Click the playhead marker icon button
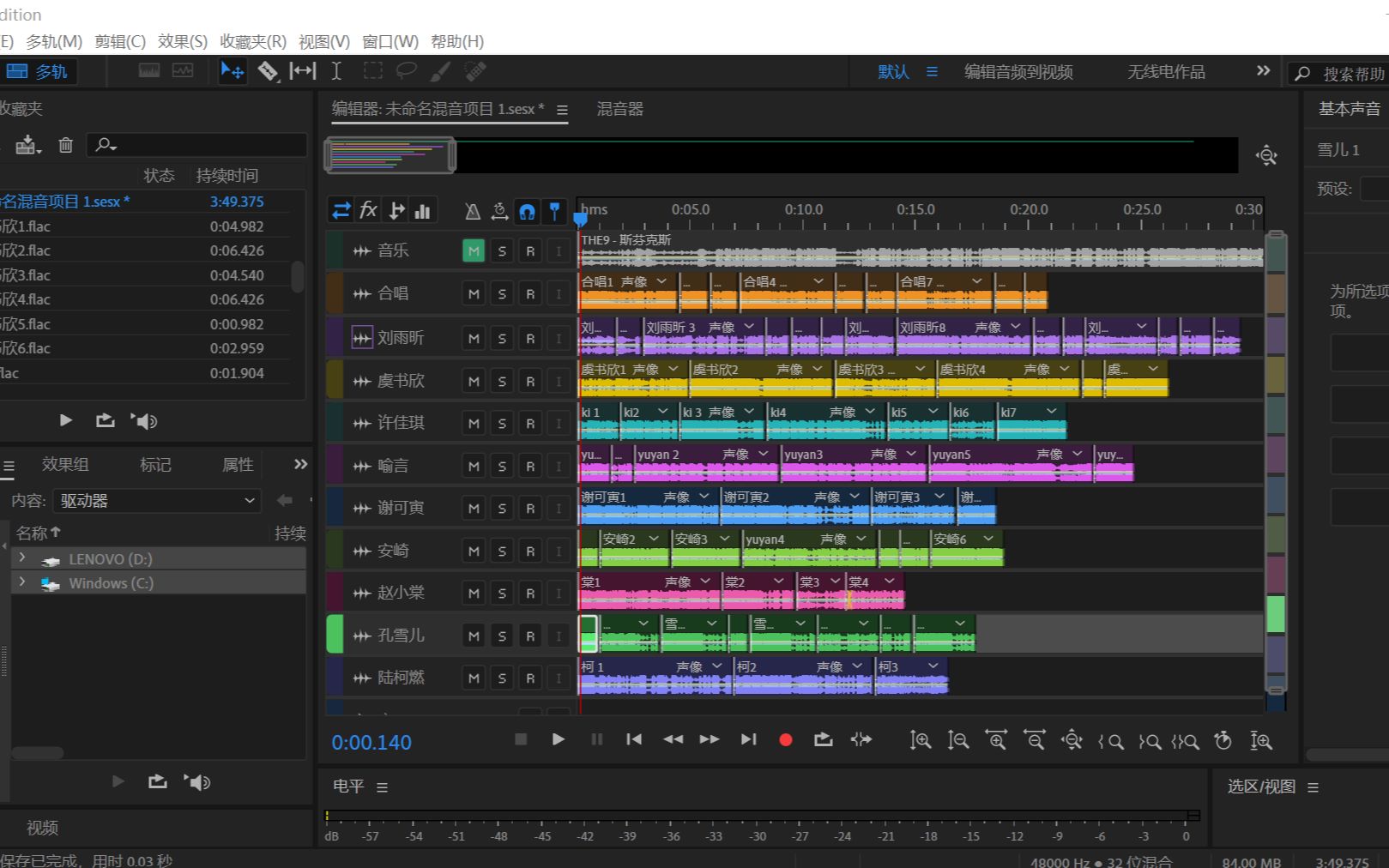This screenshot has height=868, width=1389. [x=554, y=211]
